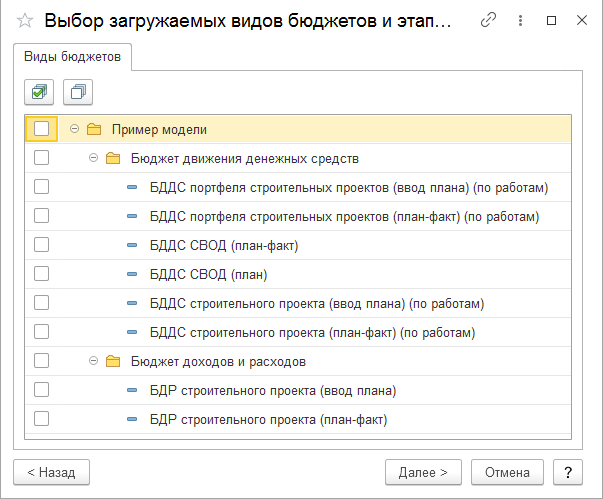This screenshot has width=603, height=499.
Task: Collapse the Бюджет доходов и расходов group
Action: click(x=93, y=361)
